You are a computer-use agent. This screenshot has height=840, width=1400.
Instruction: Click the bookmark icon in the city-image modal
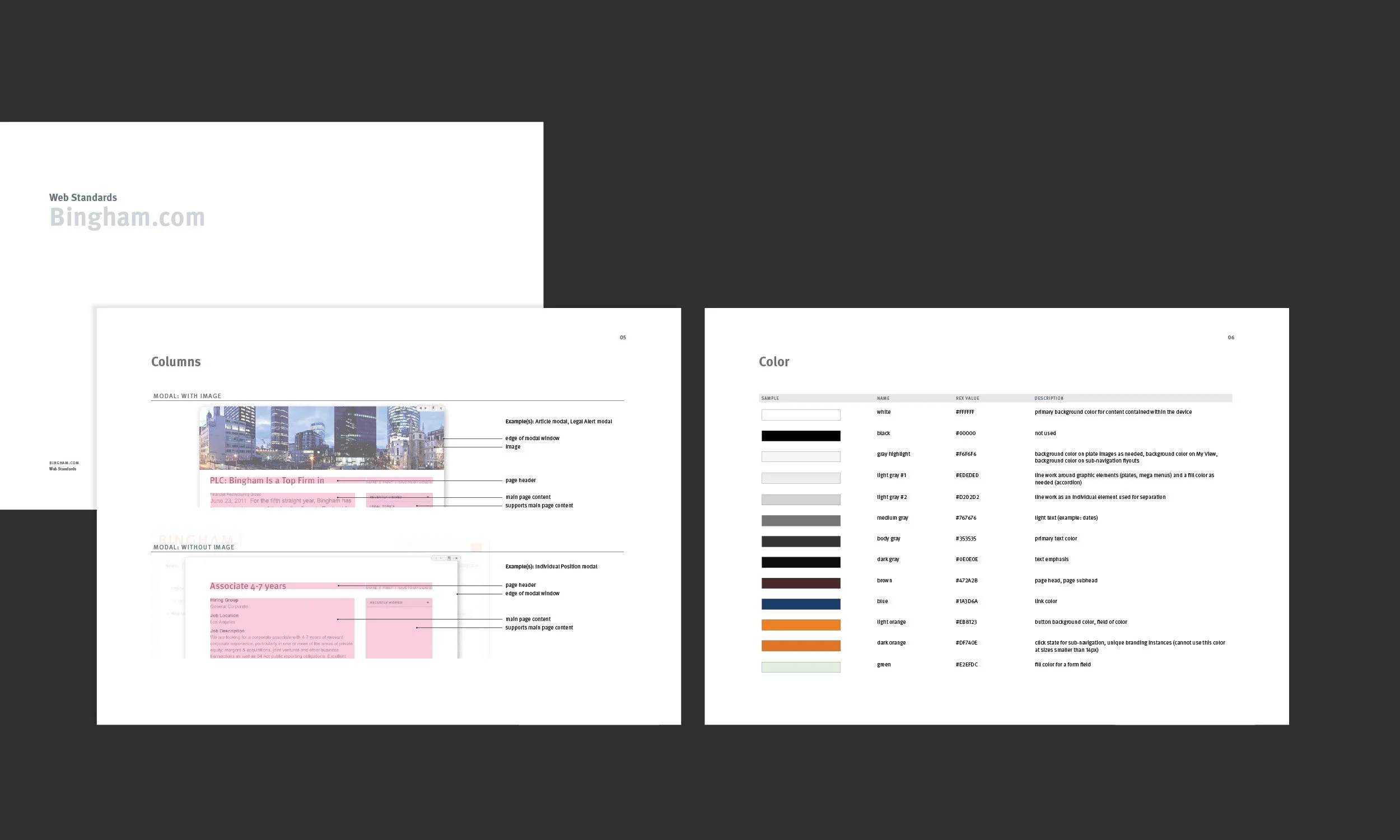tap(433, 408)
